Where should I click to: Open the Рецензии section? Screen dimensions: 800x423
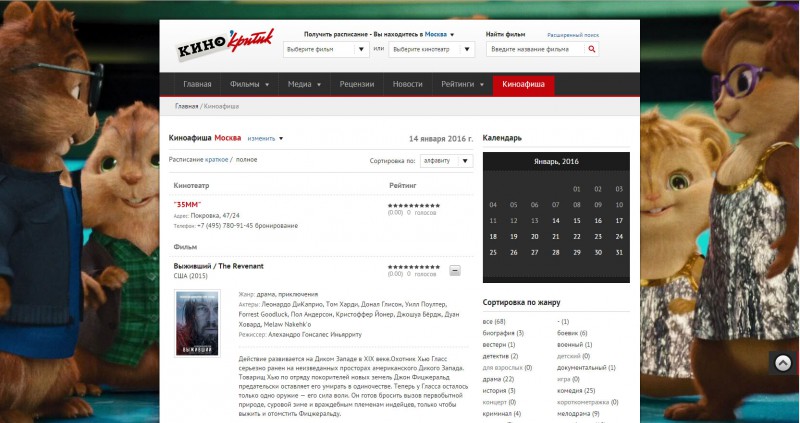click(357, 84)
